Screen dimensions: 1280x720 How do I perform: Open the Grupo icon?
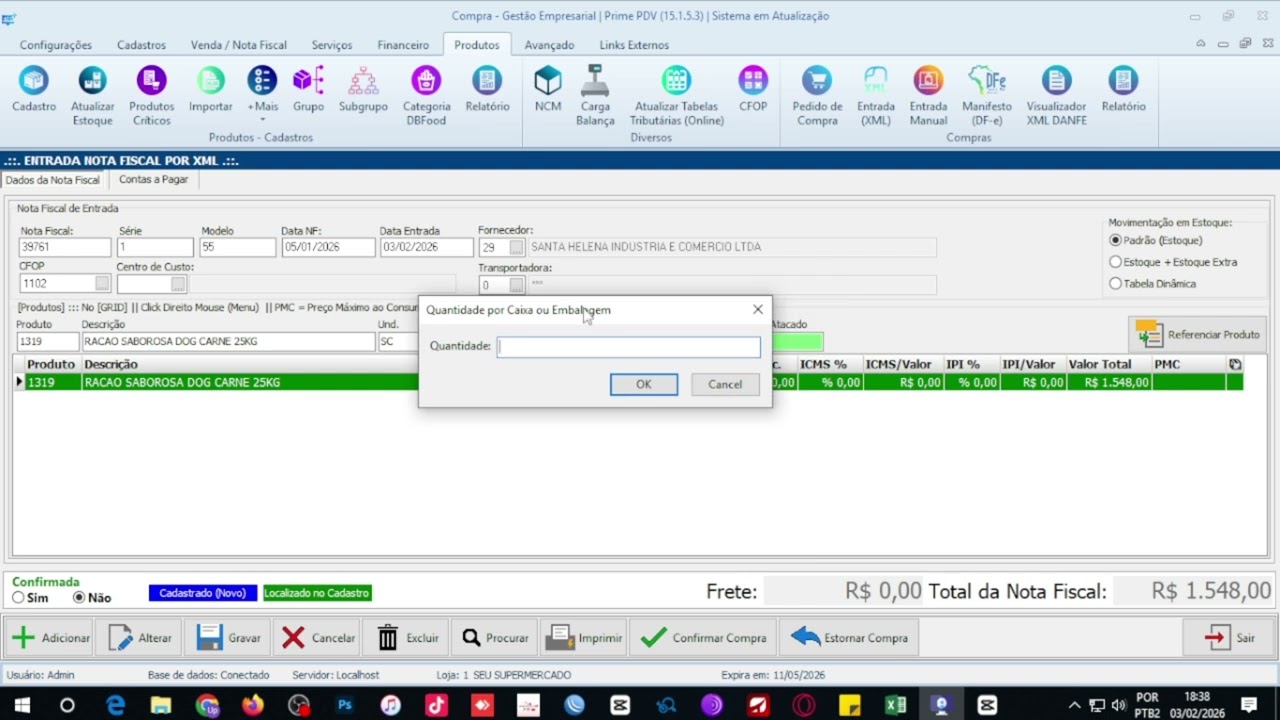[308, 90]
